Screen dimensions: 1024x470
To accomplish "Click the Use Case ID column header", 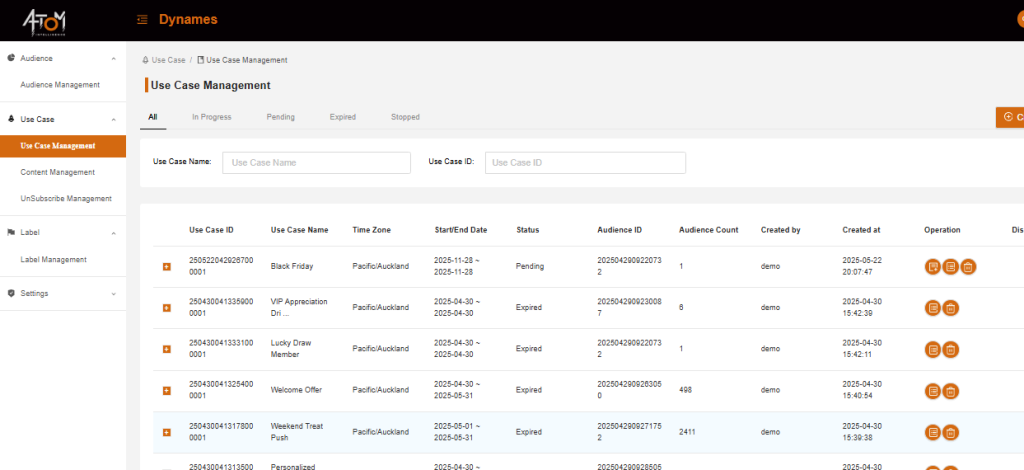I will point(212,230).
